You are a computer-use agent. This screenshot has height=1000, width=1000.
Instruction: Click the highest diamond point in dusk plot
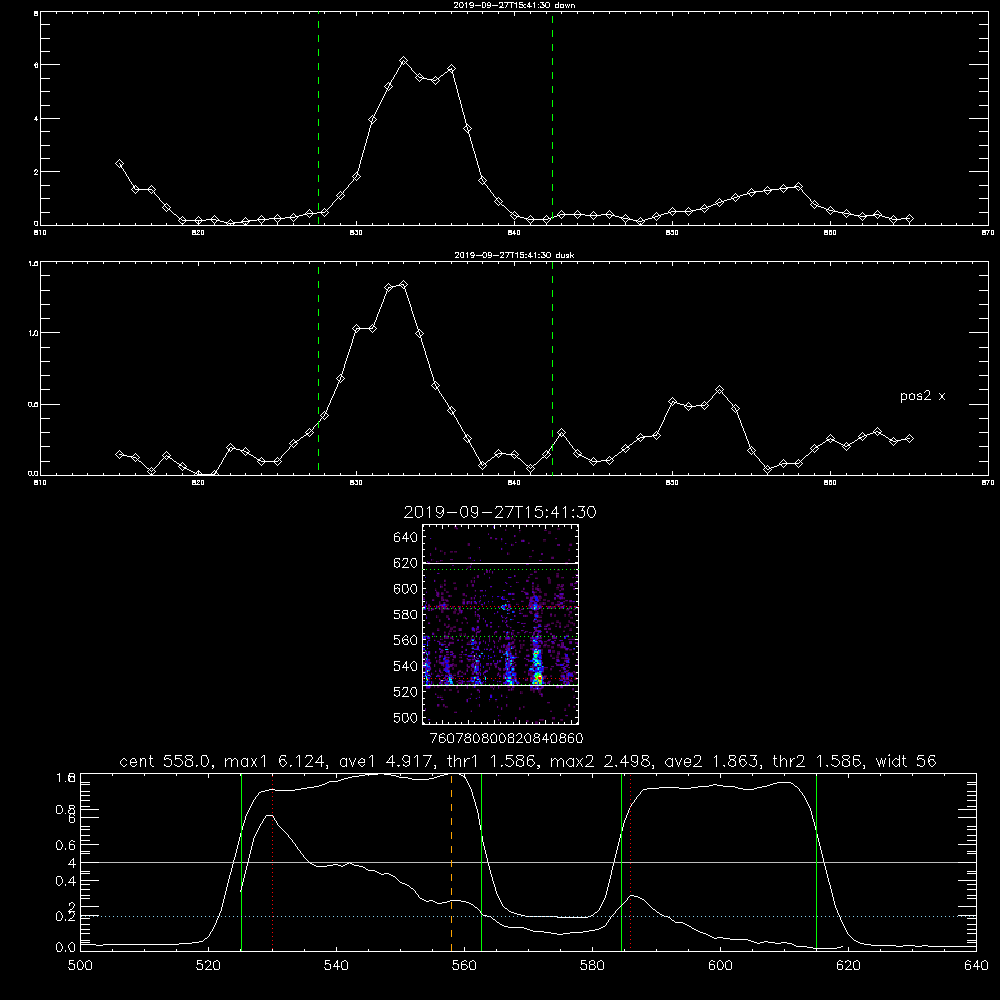(x=403, y=284)
